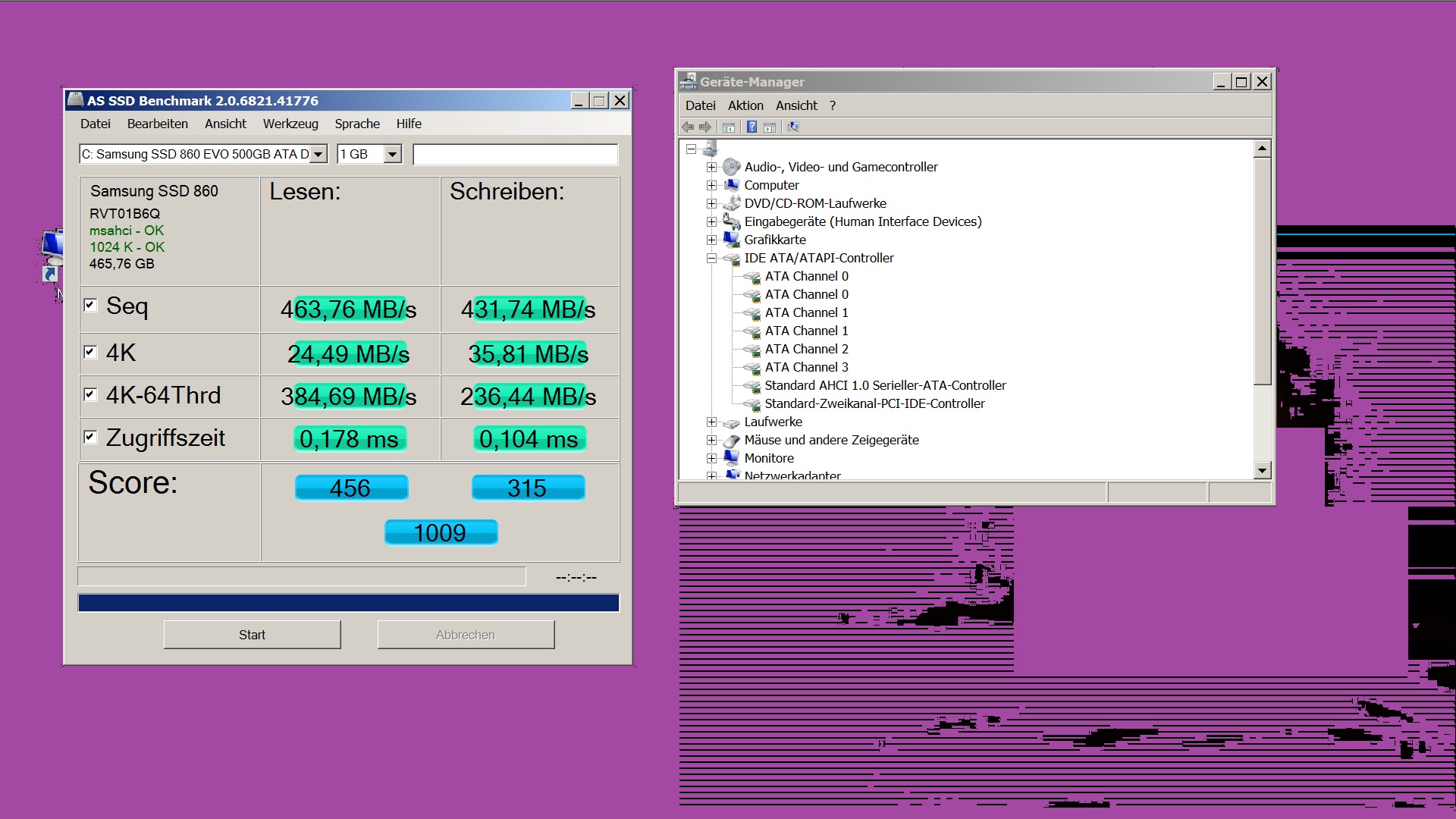Open the Datei menu in Geräte-Manager
The height and width of the screenshot is (819, 1456).
click(701, 105)
